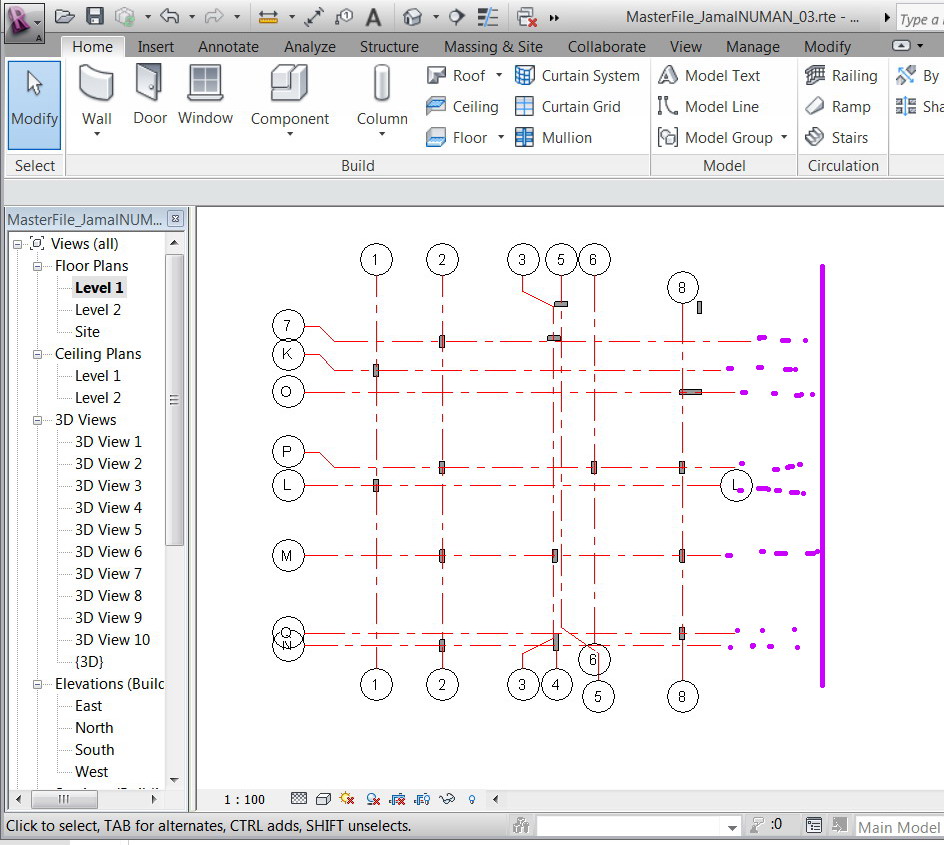Open the Massing & Site tab

click(x=493, y=46)
